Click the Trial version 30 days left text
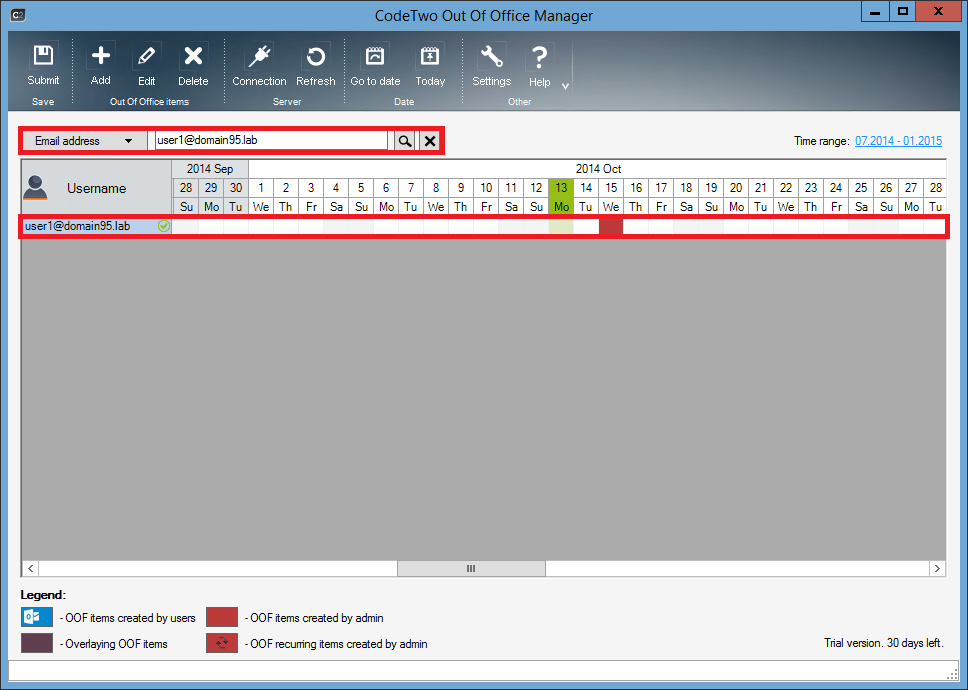968x690 pixels. point(883,643)
